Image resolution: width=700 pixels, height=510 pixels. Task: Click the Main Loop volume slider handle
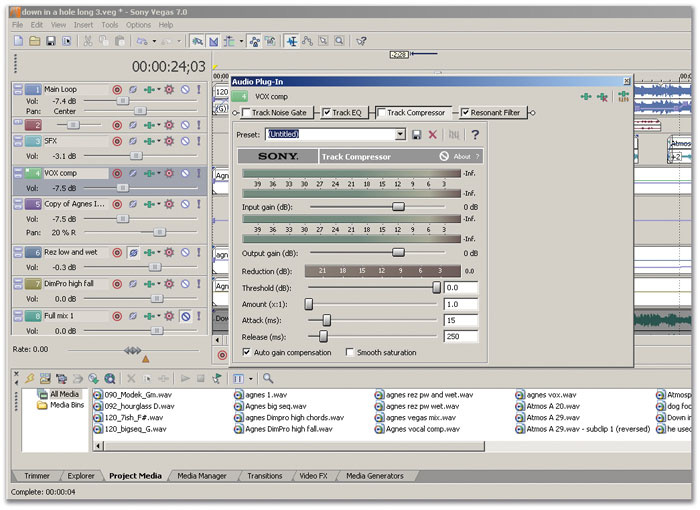(x=122, y=101)
